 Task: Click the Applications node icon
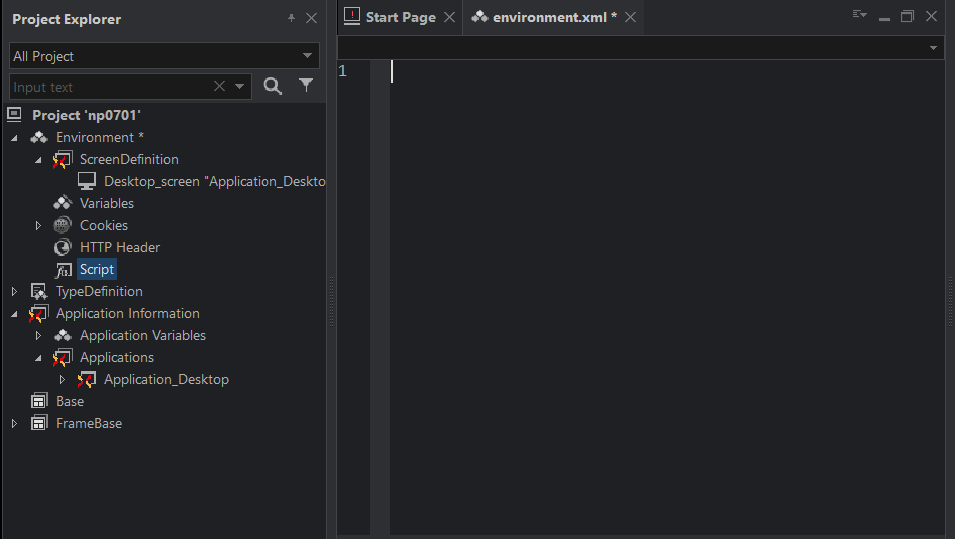63,358
